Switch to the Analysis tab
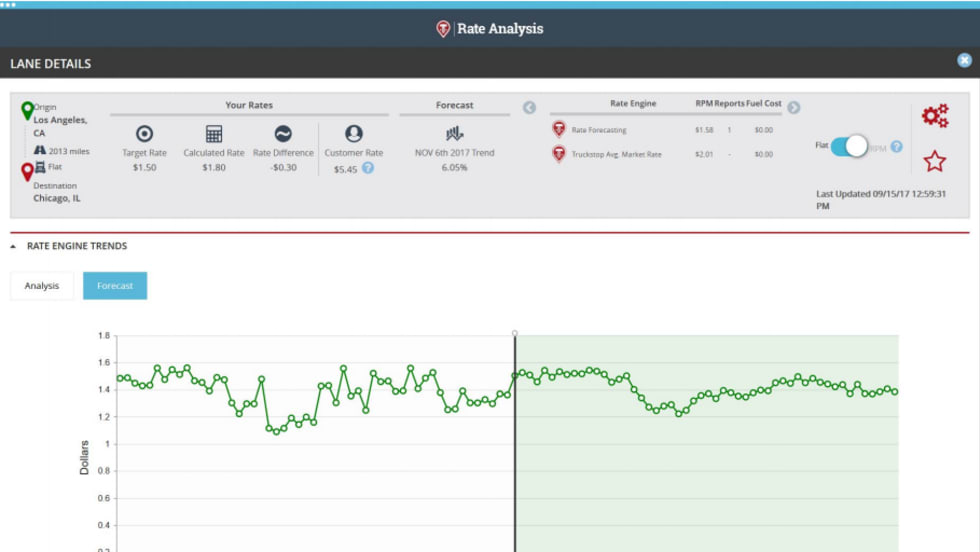The width and height of the screenshot is (980, 552). 42,286
